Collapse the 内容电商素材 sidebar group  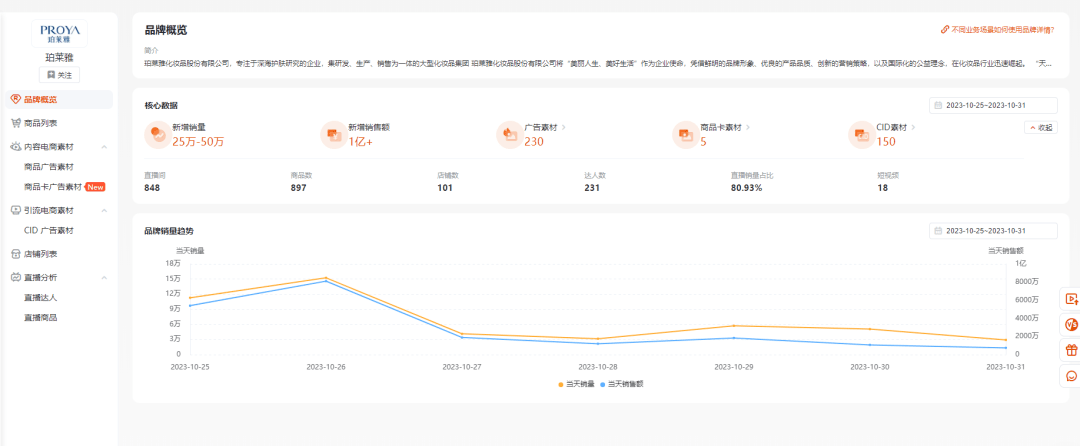click(x=104, y=147)
